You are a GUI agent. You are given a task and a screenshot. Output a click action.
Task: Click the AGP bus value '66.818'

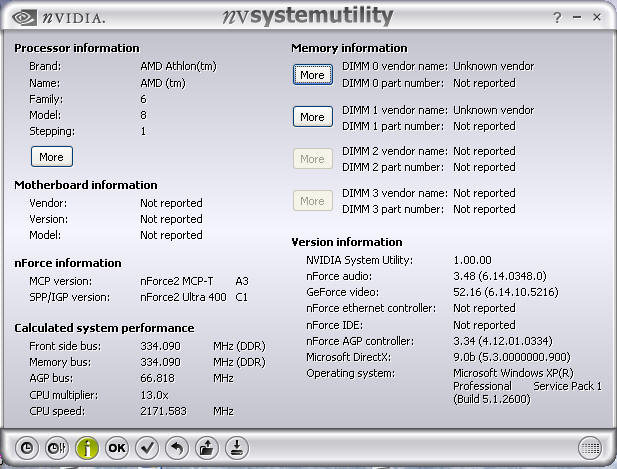[x=157, y=378]
